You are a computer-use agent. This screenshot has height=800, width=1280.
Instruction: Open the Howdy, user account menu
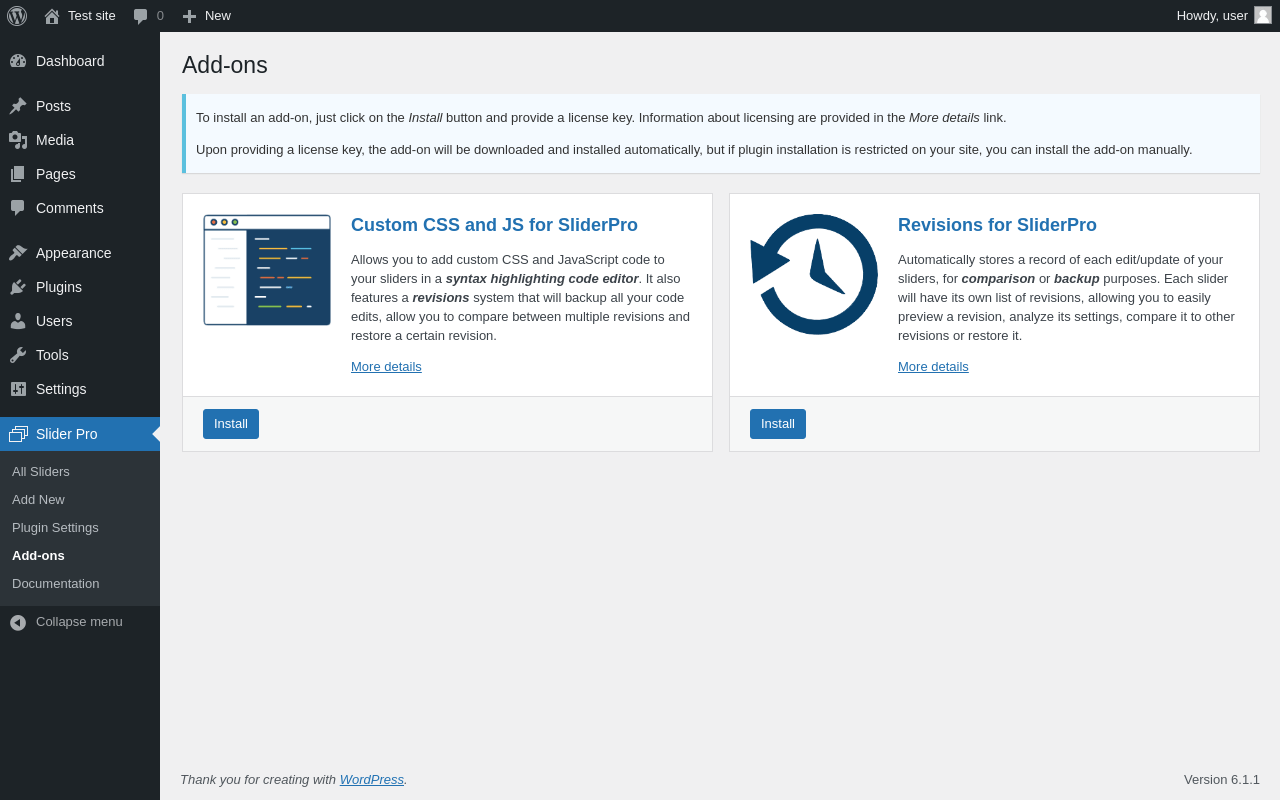click(1224, 16)
